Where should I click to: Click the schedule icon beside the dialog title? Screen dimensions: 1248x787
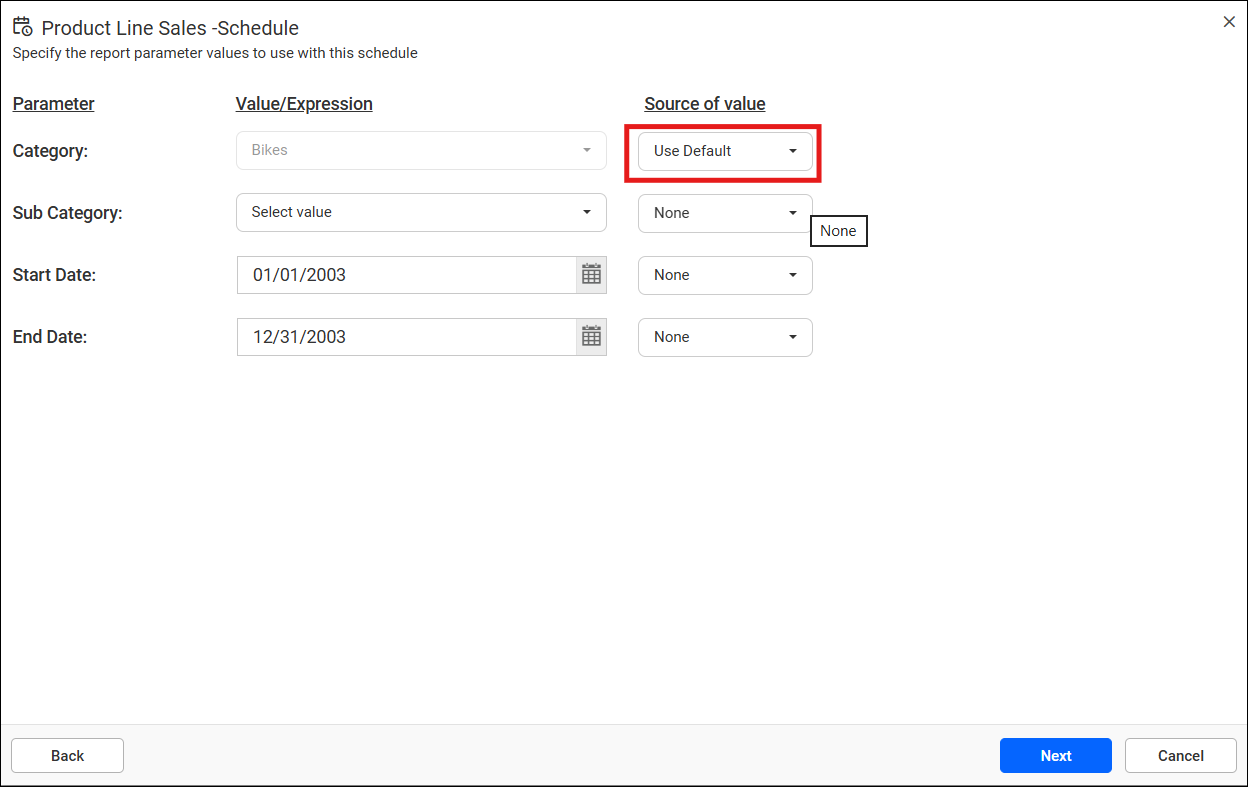pyautogui.click(x=23, y=27)
